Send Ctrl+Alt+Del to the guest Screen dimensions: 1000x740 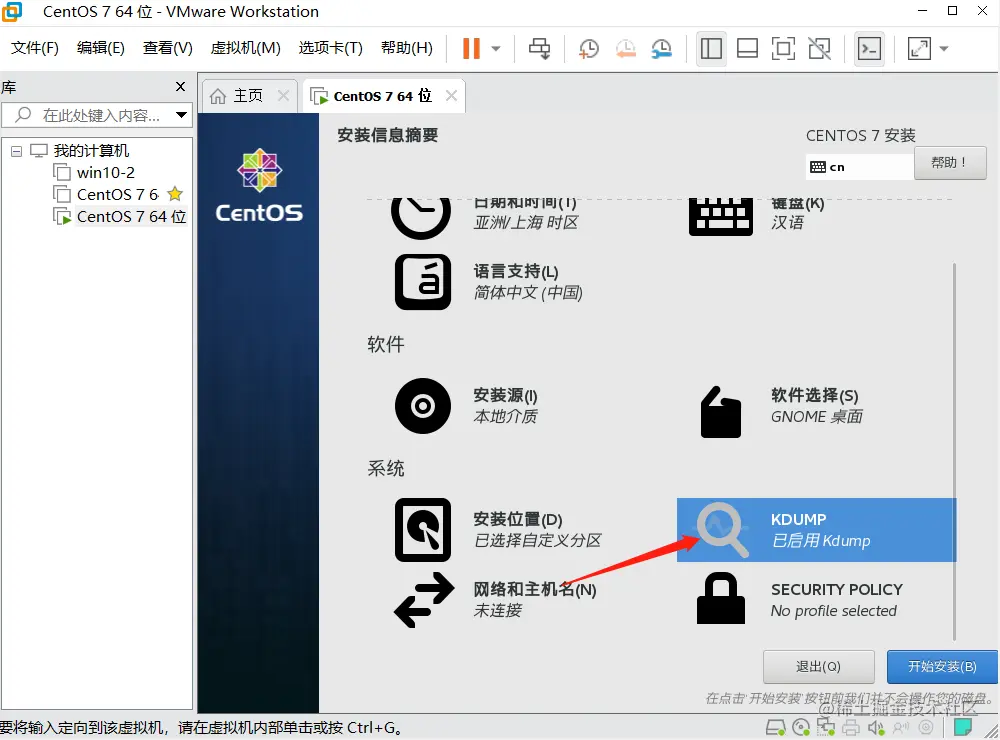(x=540, y=47)
